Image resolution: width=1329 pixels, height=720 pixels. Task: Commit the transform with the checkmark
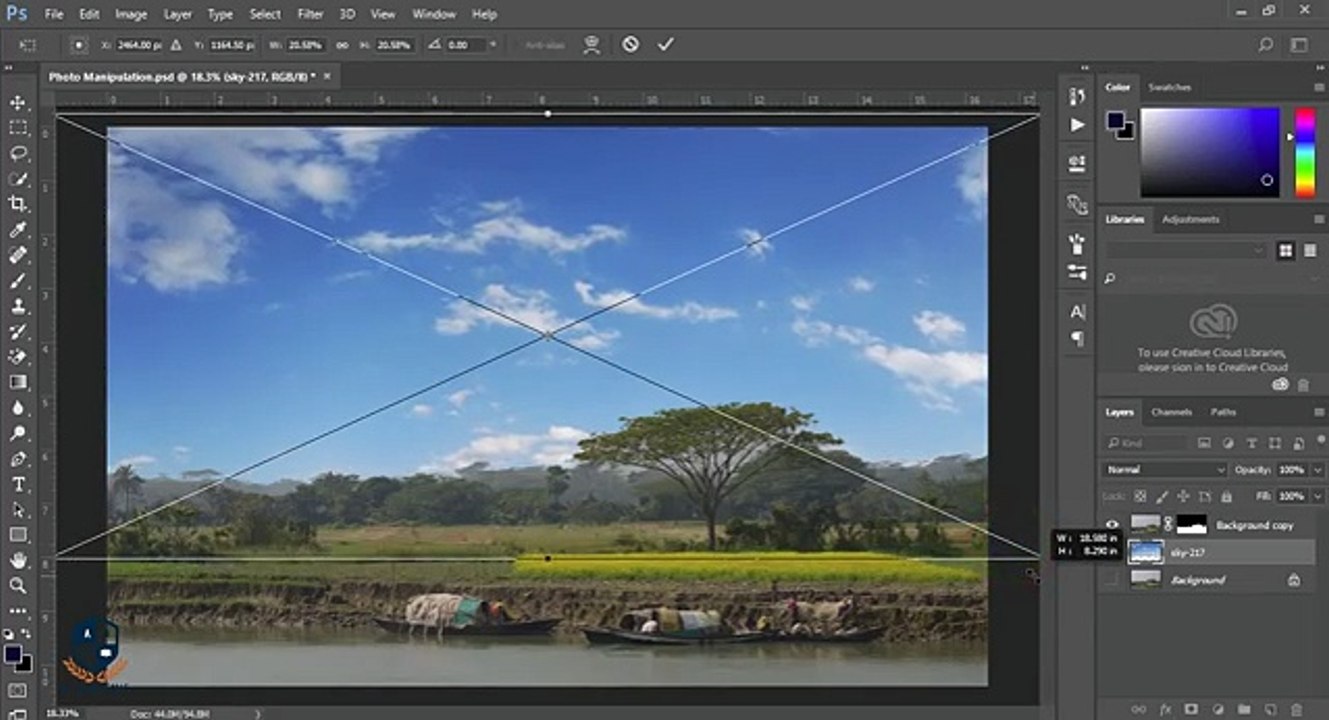666,44
